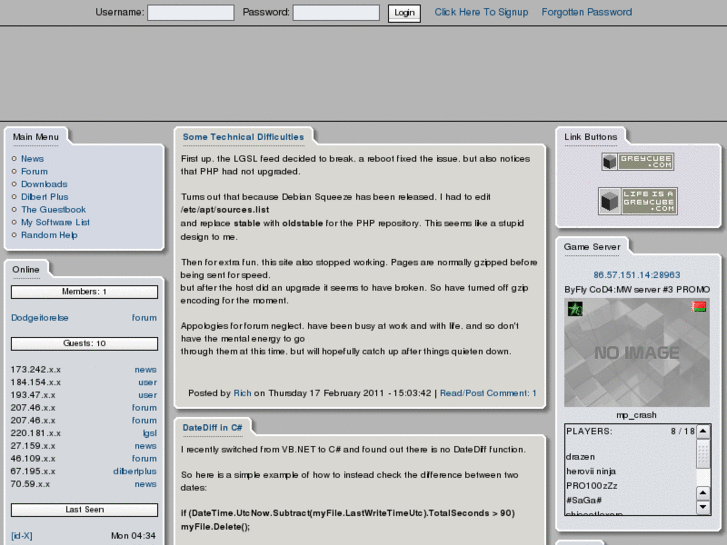Click the NO IMAGE map thumbnail

coord(637,353)
